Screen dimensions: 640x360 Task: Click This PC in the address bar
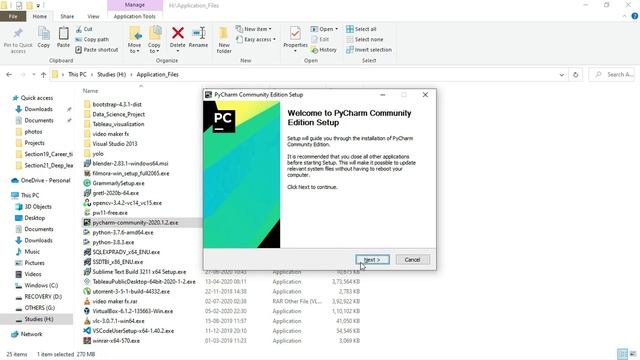(x=77, y=75)
